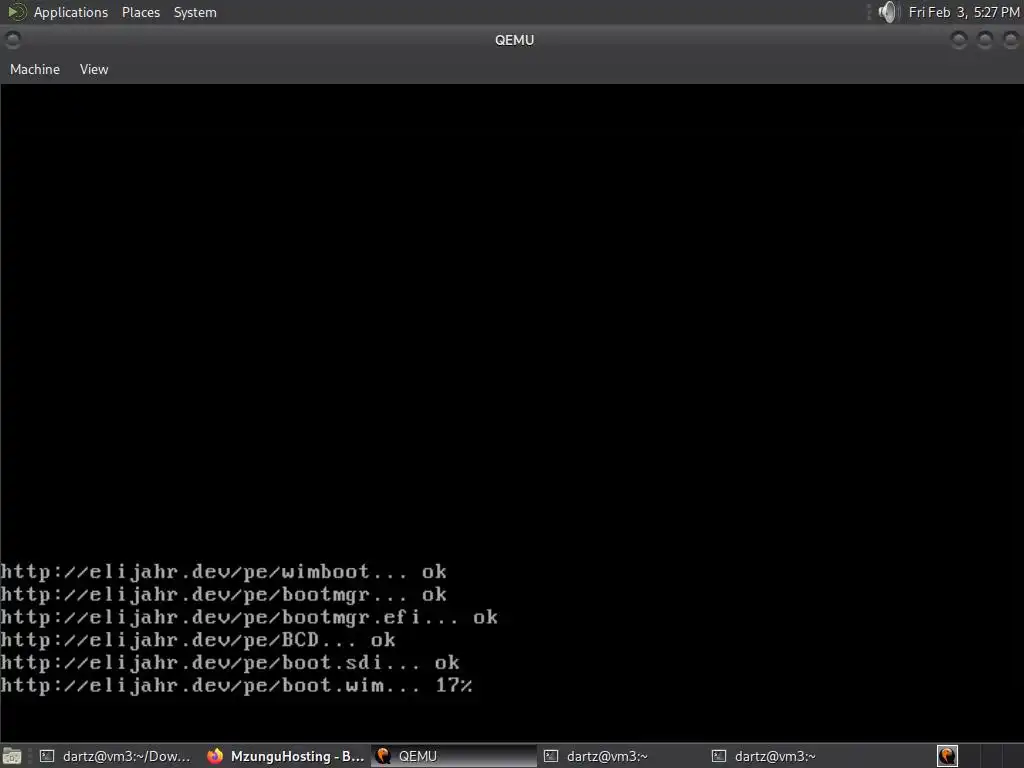Switch to dartz@vm3:~/Dow... terminal taskbar item
The image size is (1024, 768).
click(x=116, y=756)
